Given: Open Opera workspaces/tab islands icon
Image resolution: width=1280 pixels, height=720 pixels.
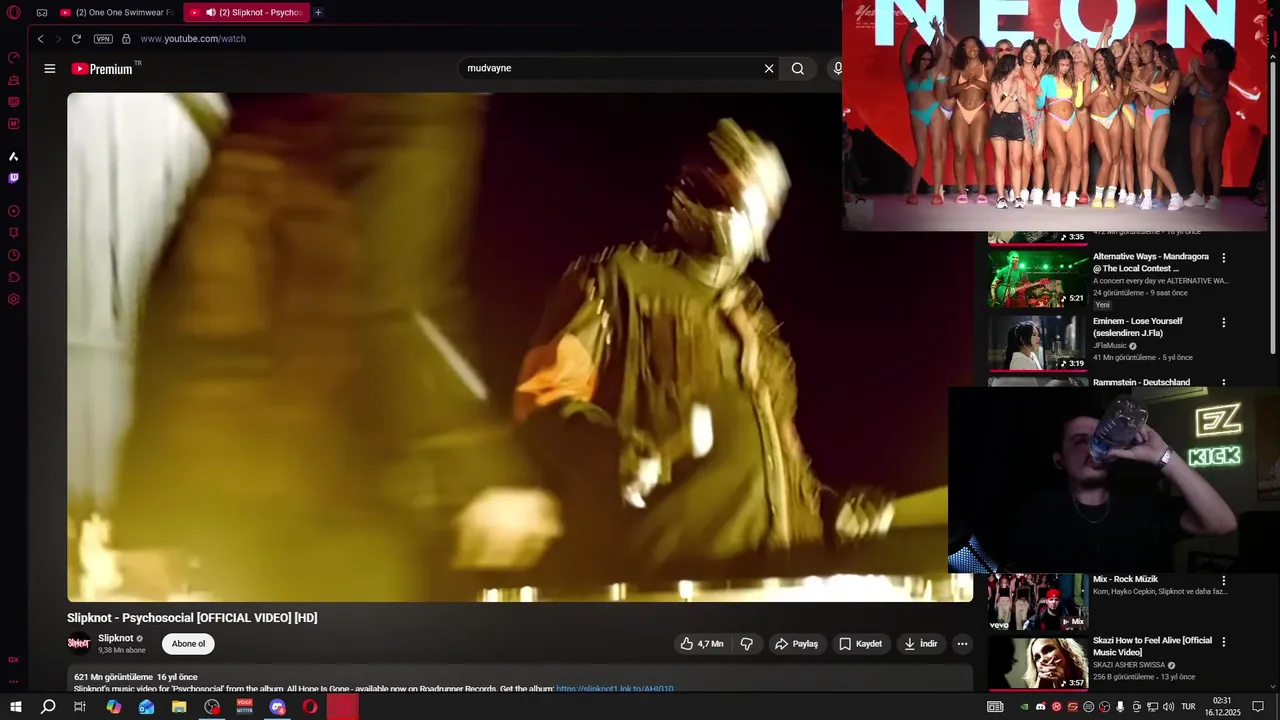Looking at the screenshot, I should (x=42, y=13).
